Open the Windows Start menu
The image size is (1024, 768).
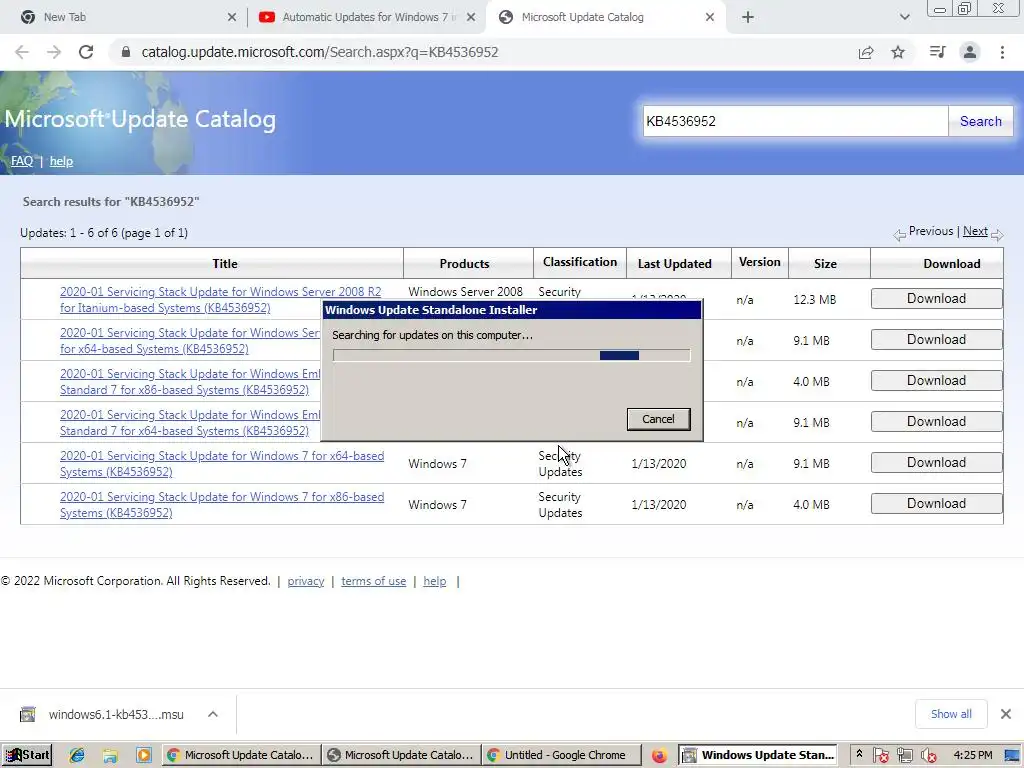point(27,755)
